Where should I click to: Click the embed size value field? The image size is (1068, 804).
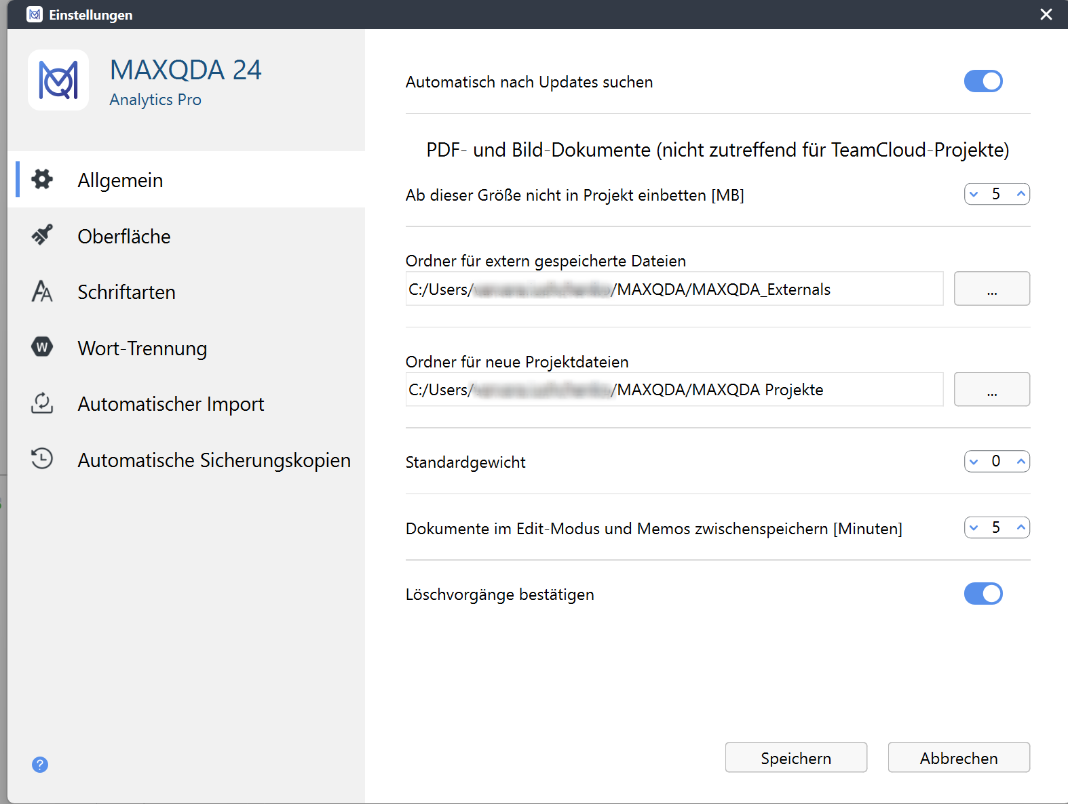coord(996,194)
